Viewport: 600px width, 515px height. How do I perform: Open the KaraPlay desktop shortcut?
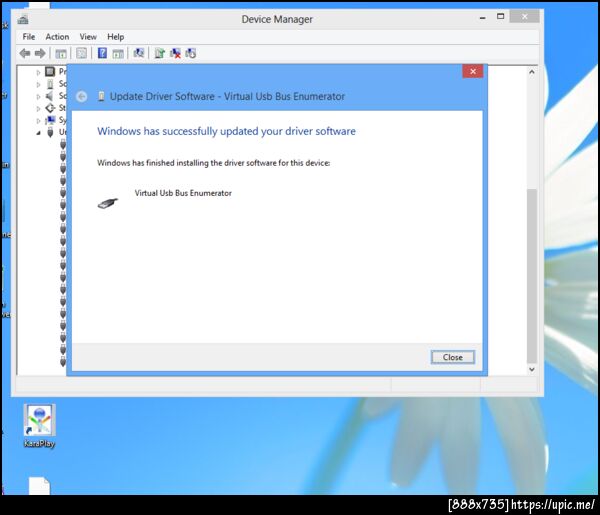click(x=39, y=426)
